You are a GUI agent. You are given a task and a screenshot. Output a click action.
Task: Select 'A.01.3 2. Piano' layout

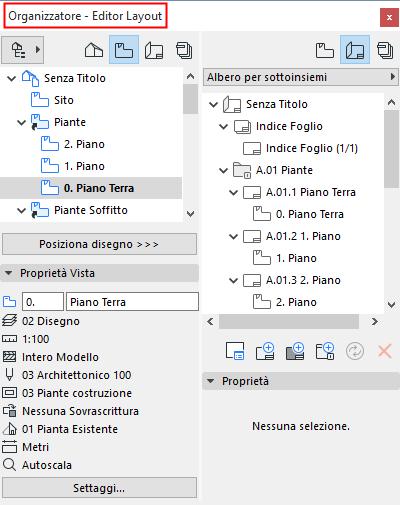[x=292, y=280]
